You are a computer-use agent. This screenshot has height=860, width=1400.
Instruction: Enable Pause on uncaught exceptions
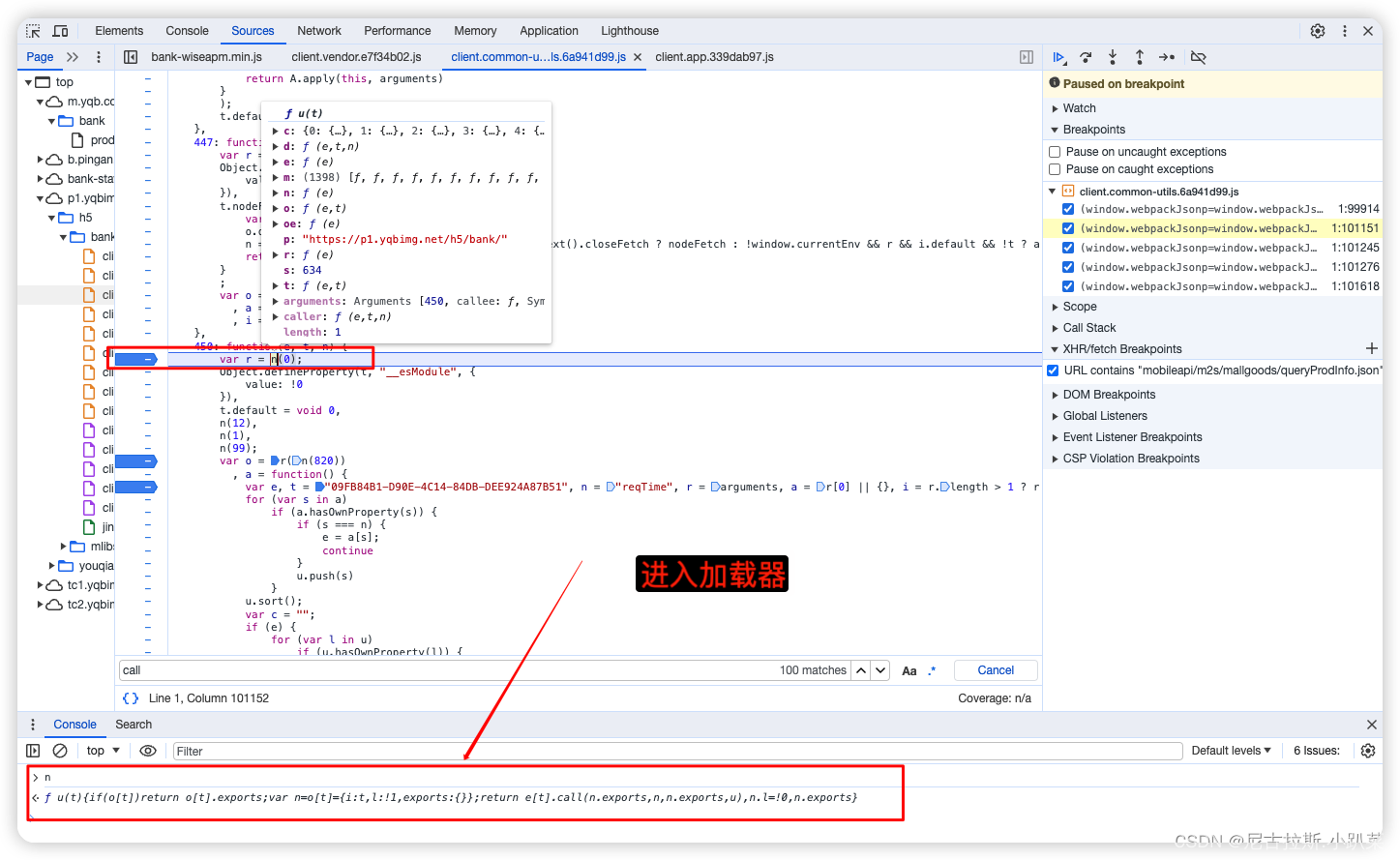(x=1054, y=151)
